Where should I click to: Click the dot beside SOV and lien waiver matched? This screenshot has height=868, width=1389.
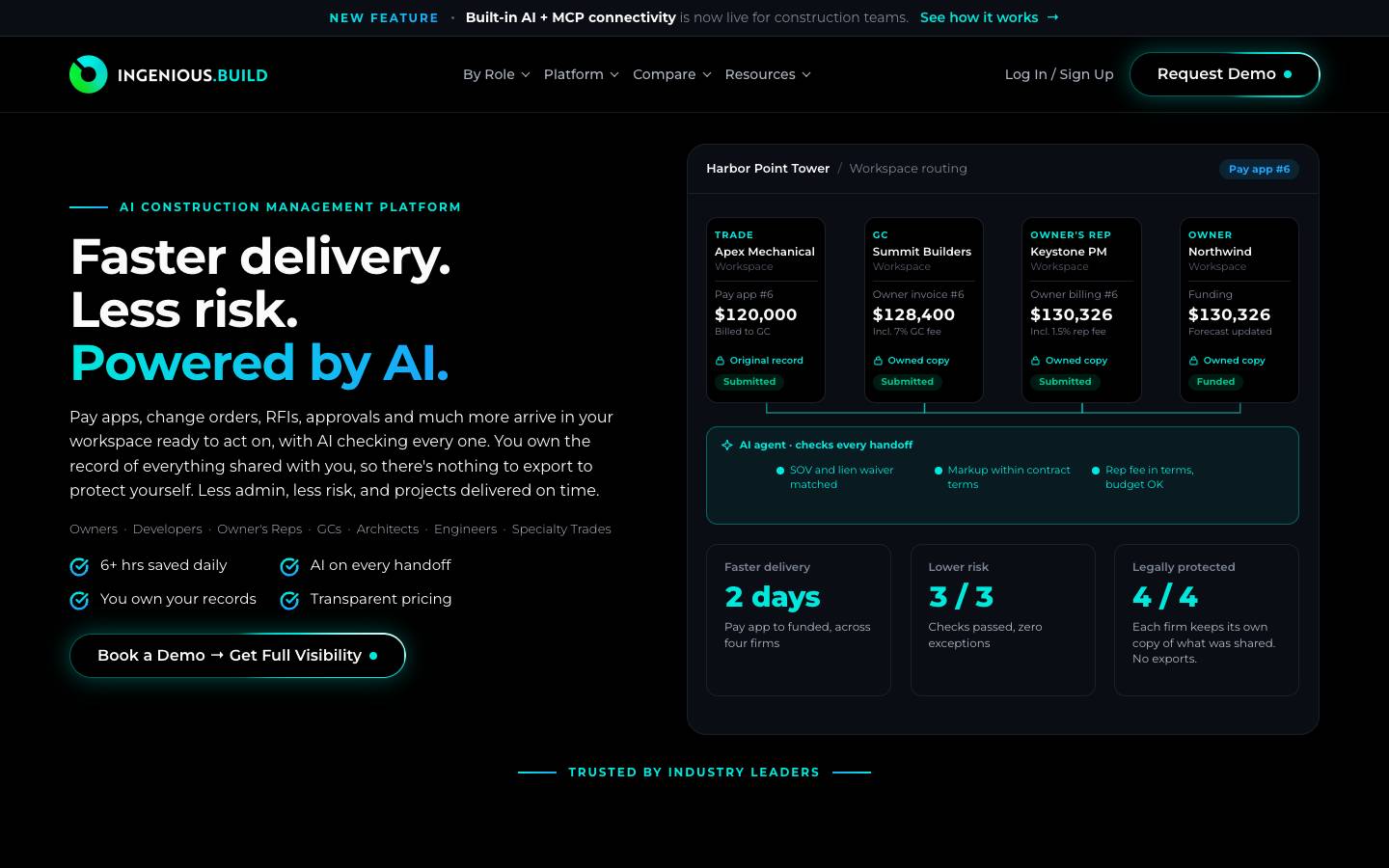pos(780,471)
